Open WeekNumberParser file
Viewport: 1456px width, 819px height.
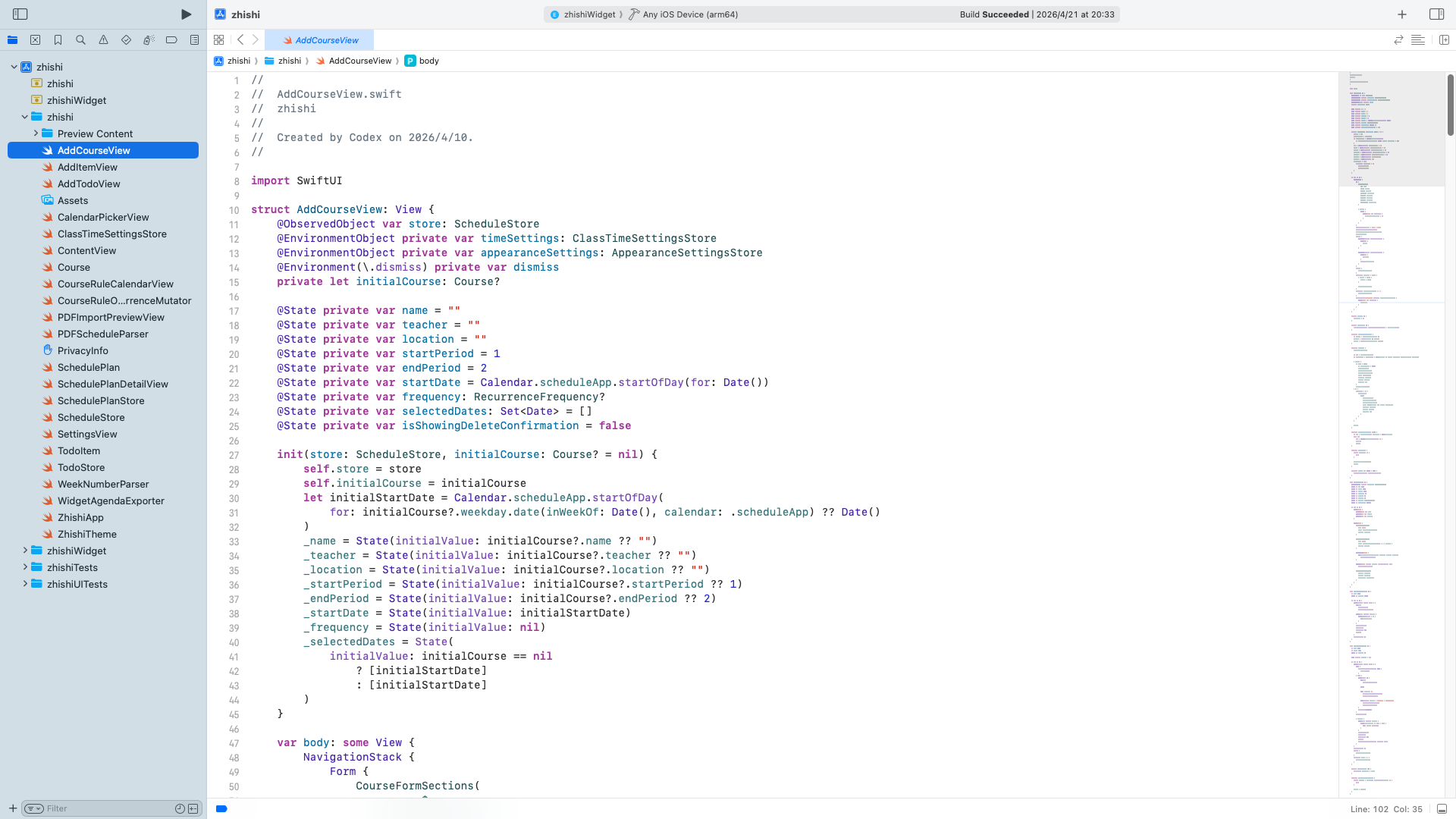pyautogui.click(x=103, y=484)
